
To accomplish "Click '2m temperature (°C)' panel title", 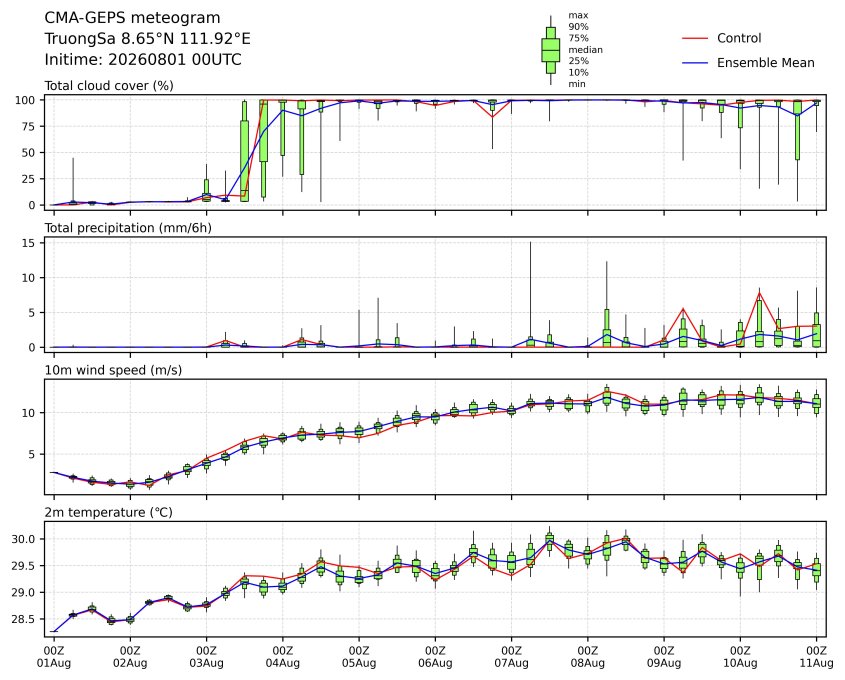I will (108, 512).
